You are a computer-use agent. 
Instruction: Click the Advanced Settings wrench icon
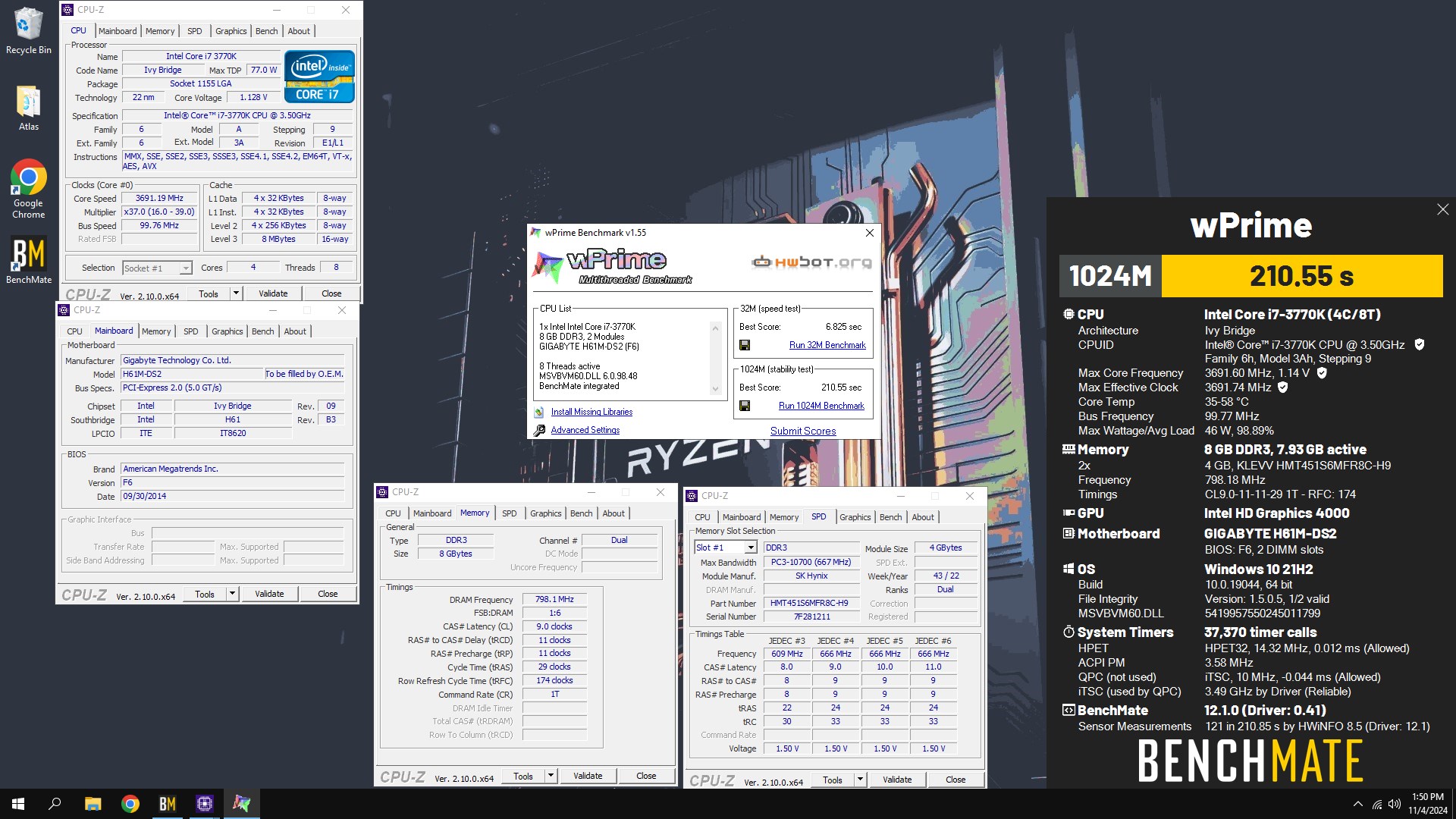[539, 430]
